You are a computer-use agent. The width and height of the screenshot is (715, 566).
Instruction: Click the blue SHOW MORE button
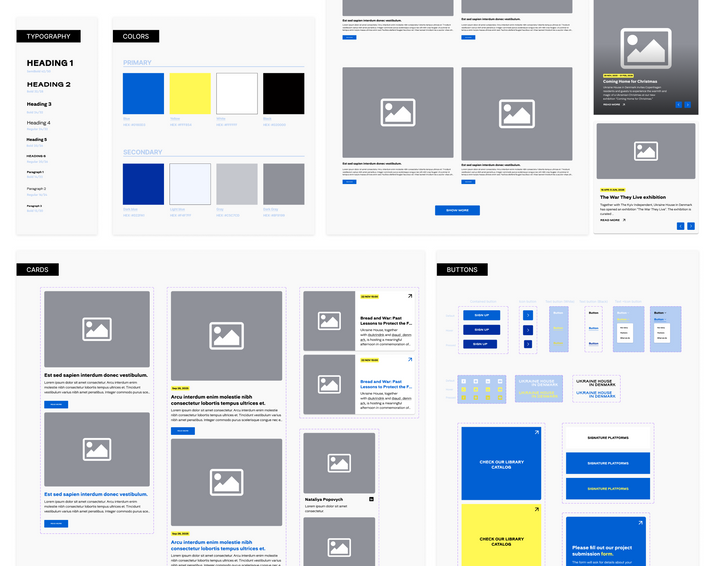coord(457,210)
